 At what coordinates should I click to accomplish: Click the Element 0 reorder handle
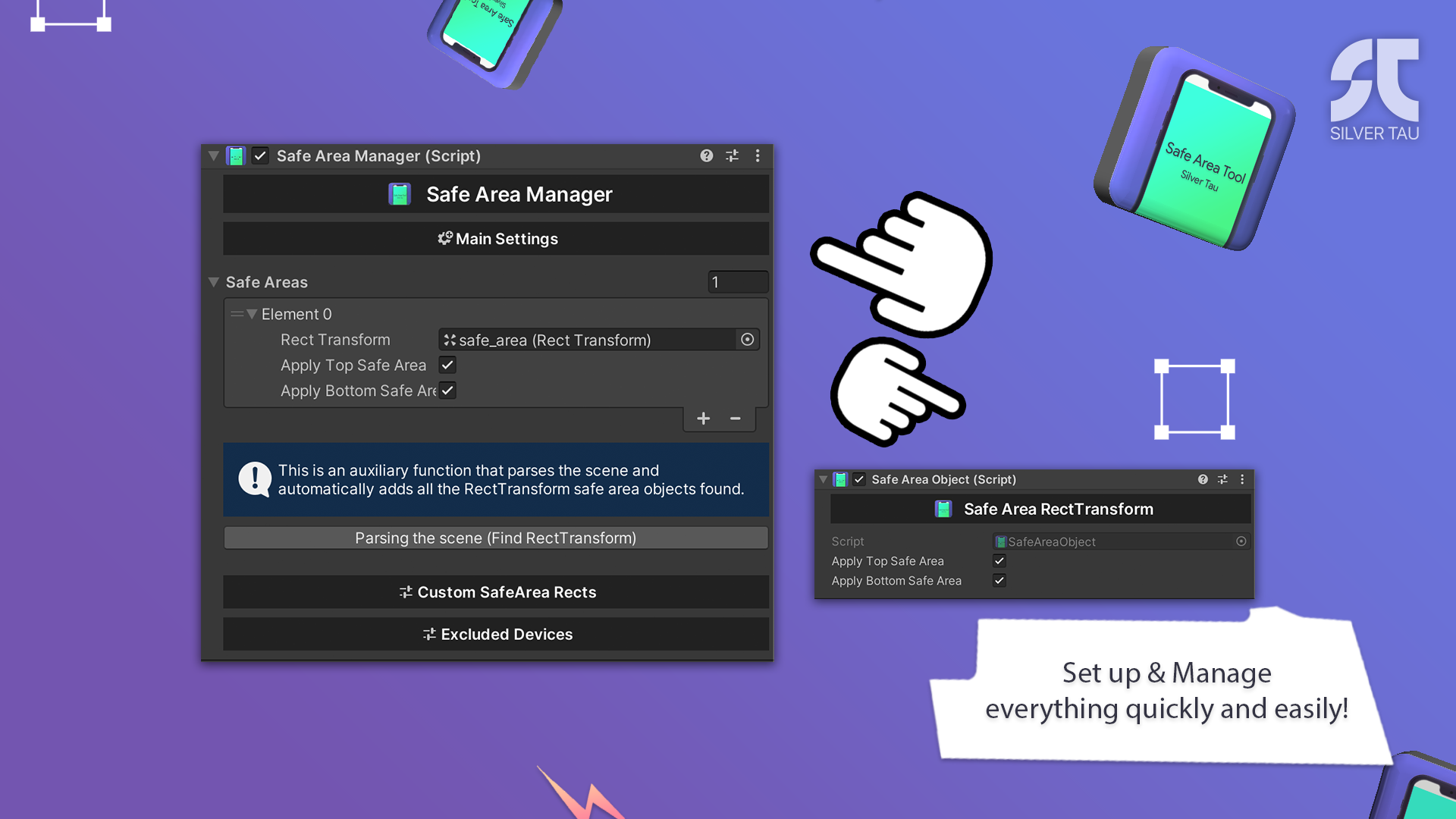(x=237, y=314)
